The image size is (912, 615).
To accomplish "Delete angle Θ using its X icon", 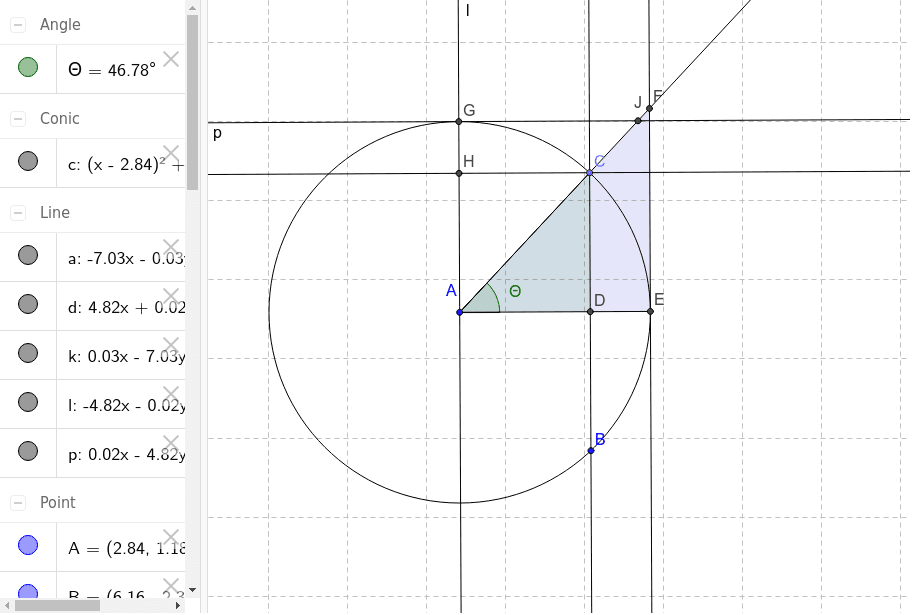I will pos(172,59).
